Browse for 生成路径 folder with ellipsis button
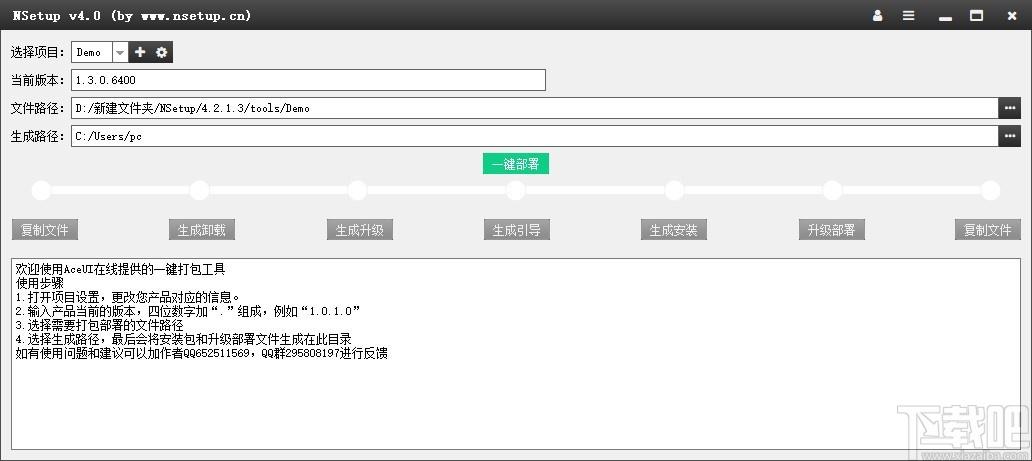Image resolution: width=1032 pixels, height=461 pixels. click(x=1010, y=136)
